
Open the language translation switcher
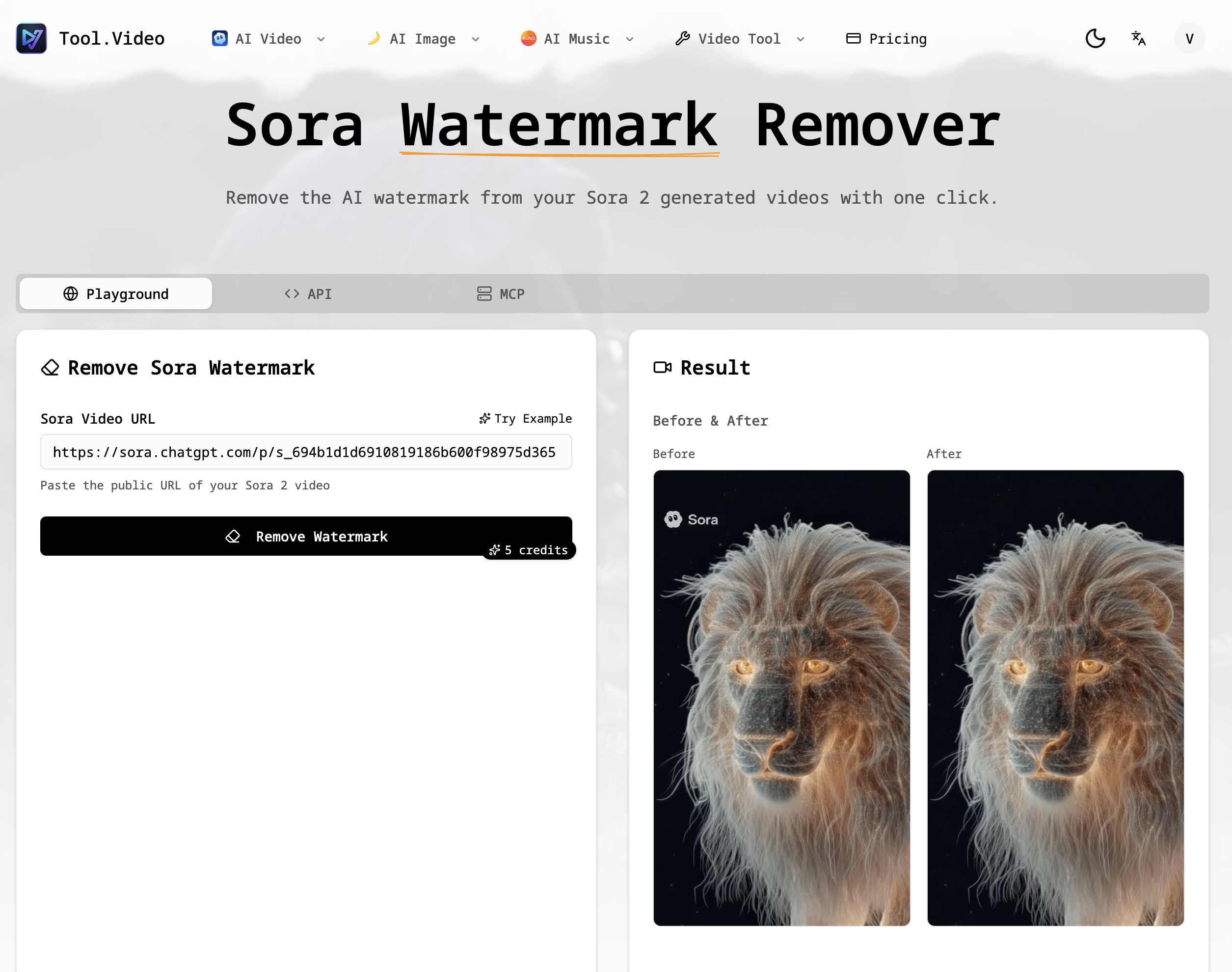coord(1138,38)
